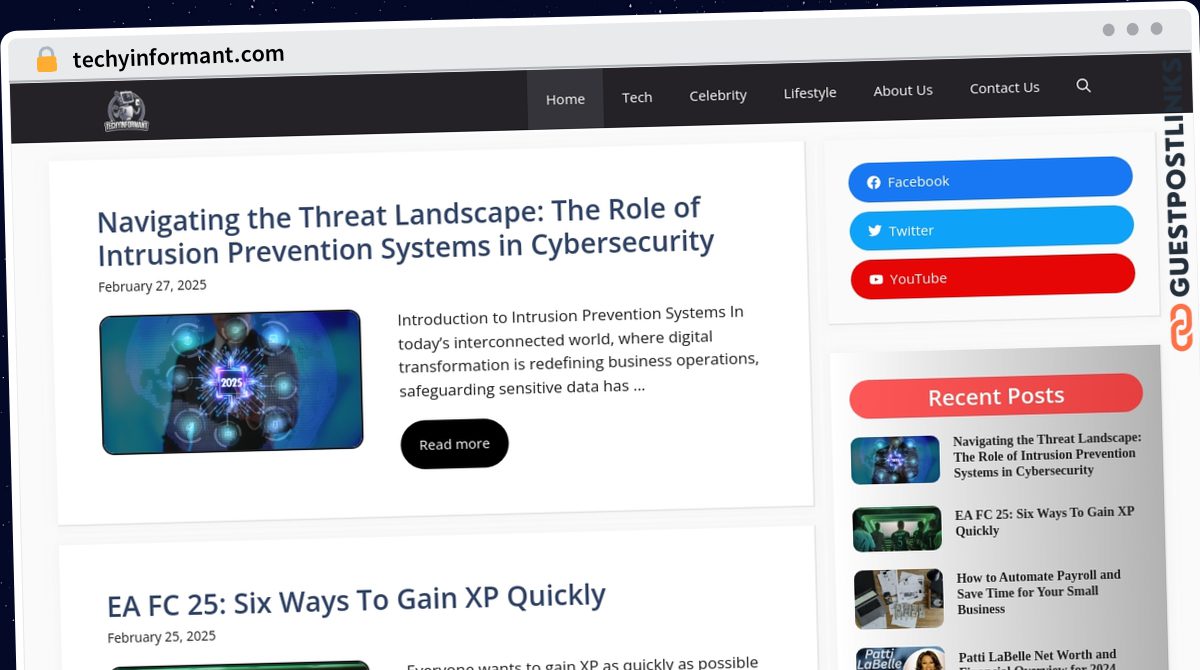This screenshot has height=670, width=1200.
Task: Click the Twitter bird icon
Action: point(875,231)
